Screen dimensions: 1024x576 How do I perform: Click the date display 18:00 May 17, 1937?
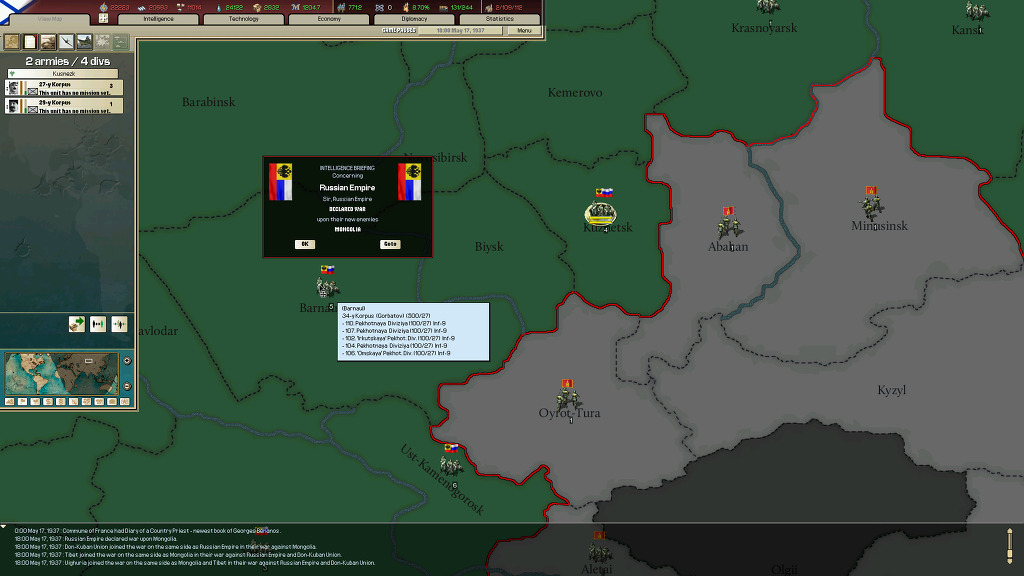pos(462,31)
